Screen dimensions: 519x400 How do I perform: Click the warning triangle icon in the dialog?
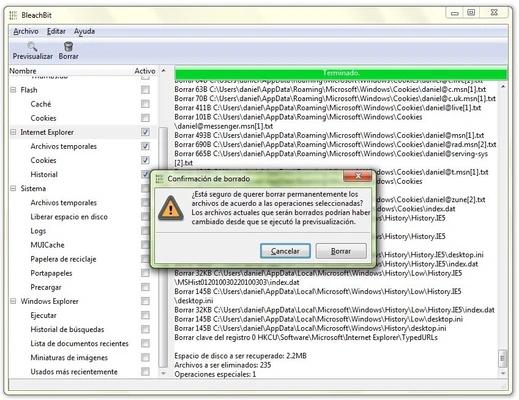(x=171, y=208)
